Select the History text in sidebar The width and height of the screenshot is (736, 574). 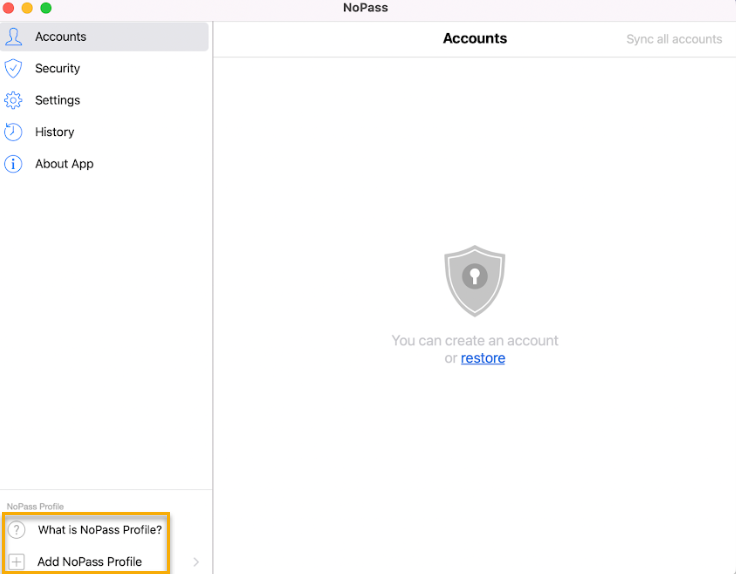tap(54, 132)
